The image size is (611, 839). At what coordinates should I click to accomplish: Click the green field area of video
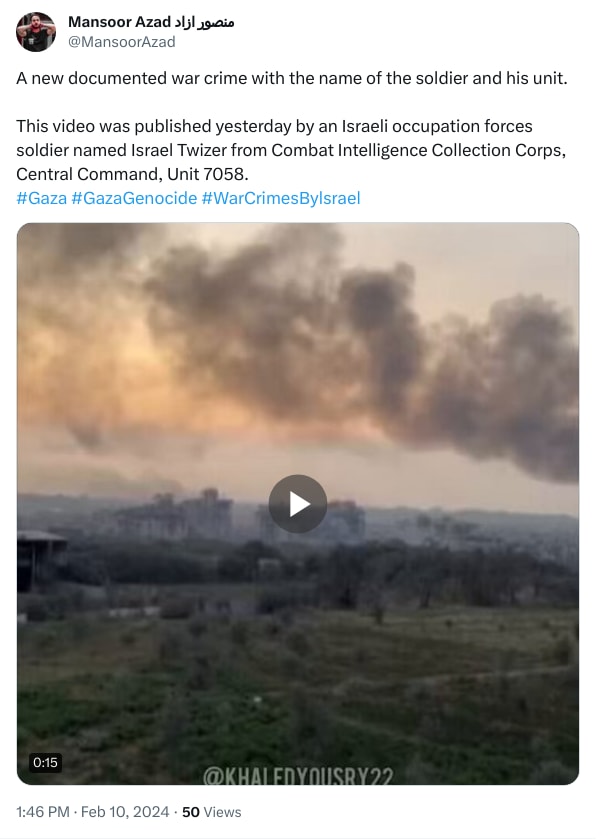click(x=297, y=690)
